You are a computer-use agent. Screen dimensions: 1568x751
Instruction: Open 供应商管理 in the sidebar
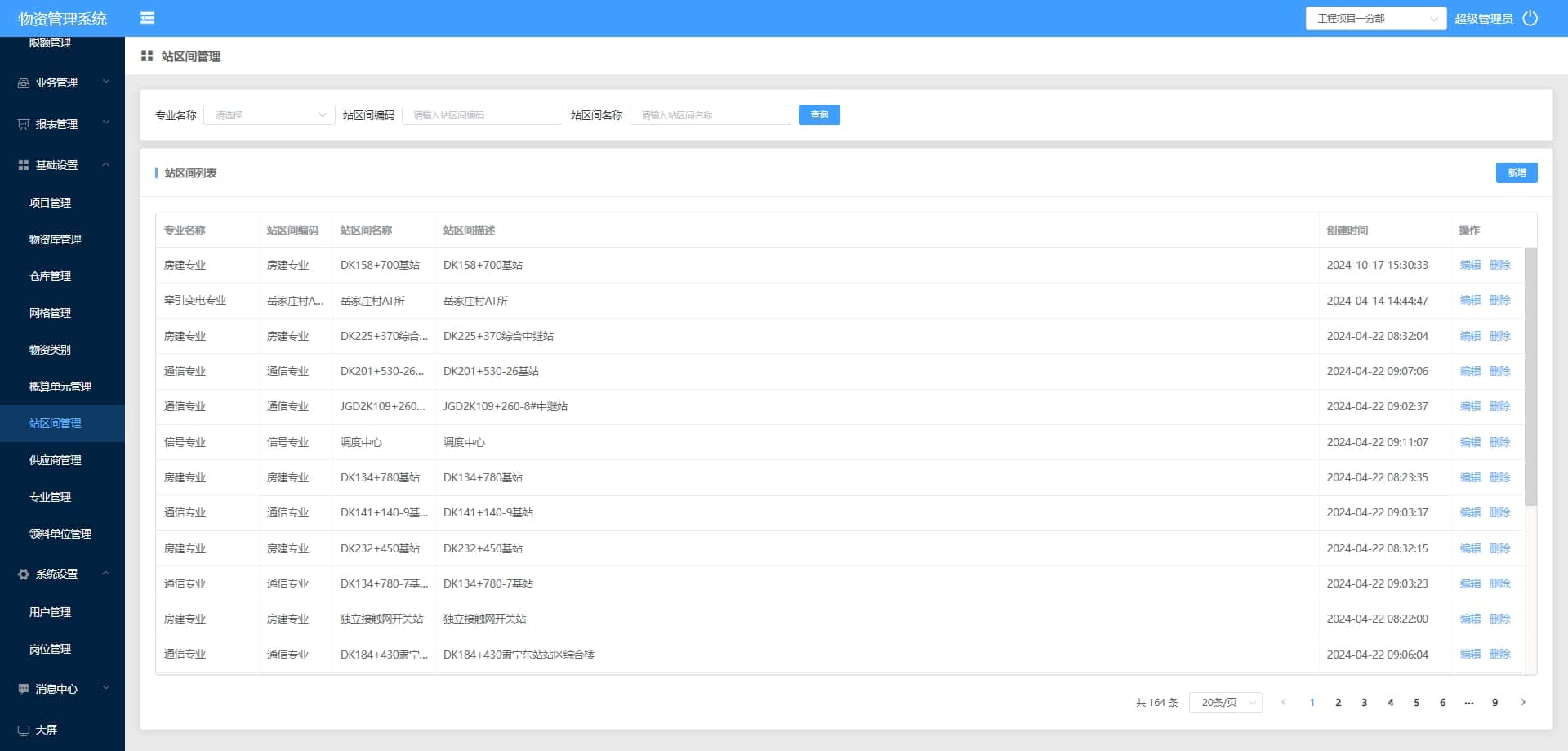click(x=56, y=460)
